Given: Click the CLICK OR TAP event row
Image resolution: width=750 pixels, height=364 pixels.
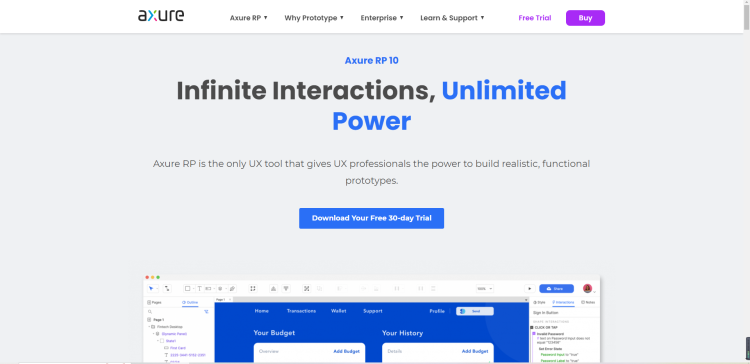Looking at the screenshot, I should click(545, 328).
